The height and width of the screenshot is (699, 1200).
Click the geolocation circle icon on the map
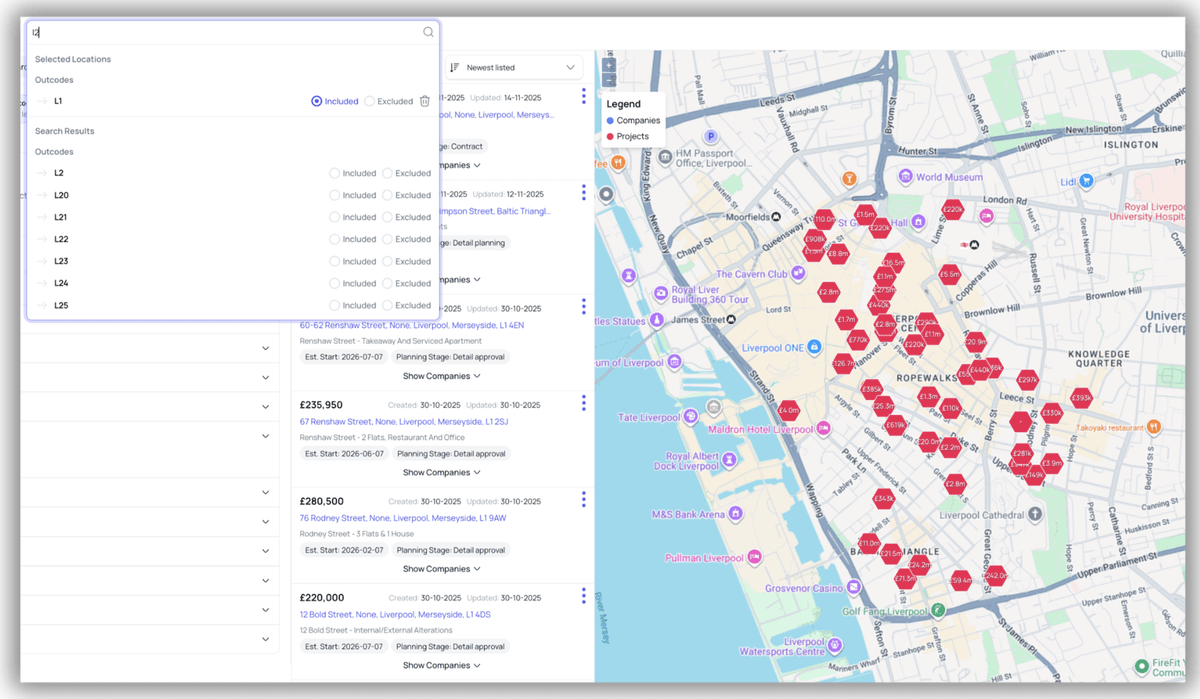point(607,193)
